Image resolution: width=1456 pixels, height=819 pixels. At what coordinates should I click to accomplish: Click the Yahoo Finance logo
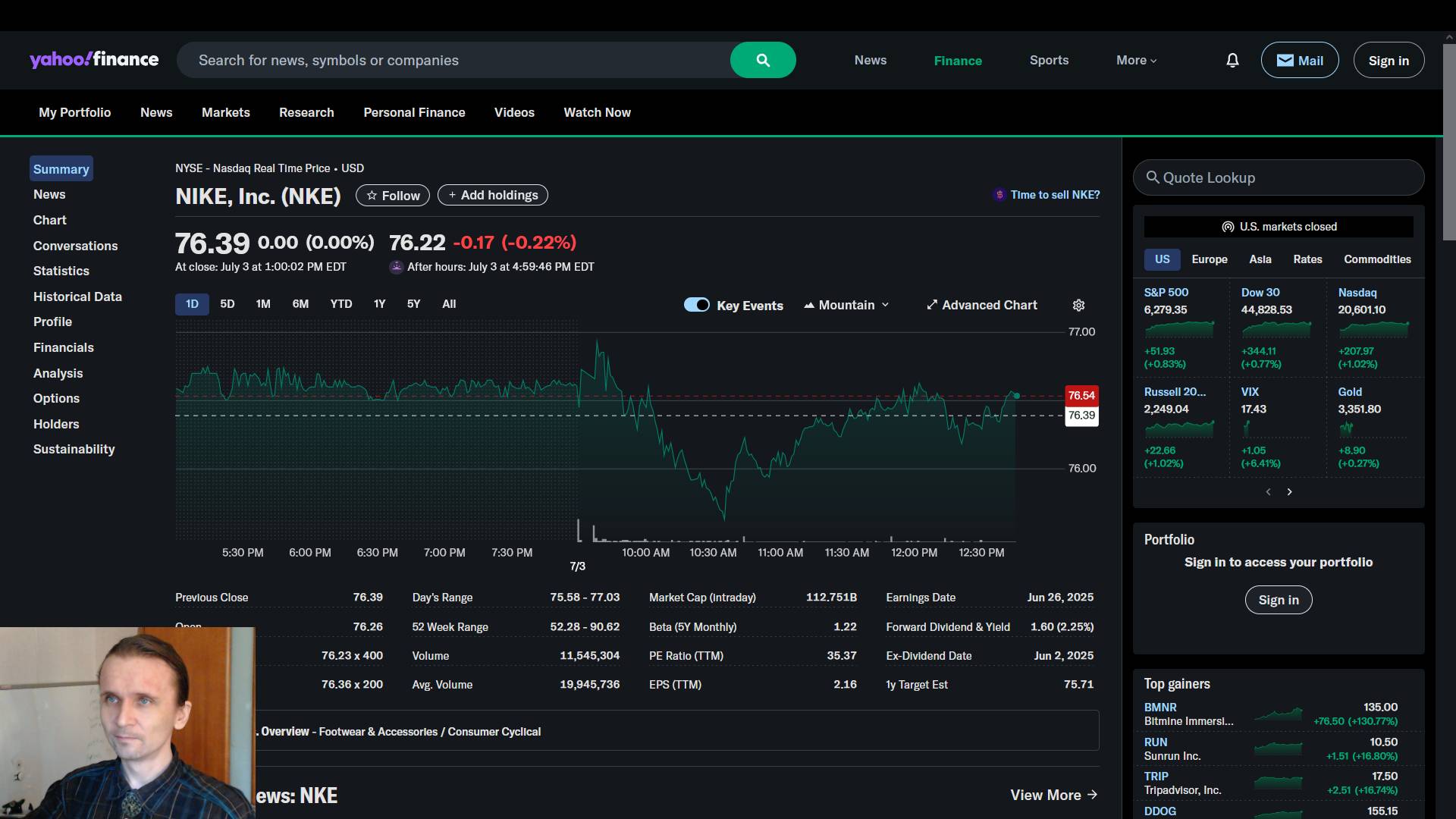tap(94, 60)
